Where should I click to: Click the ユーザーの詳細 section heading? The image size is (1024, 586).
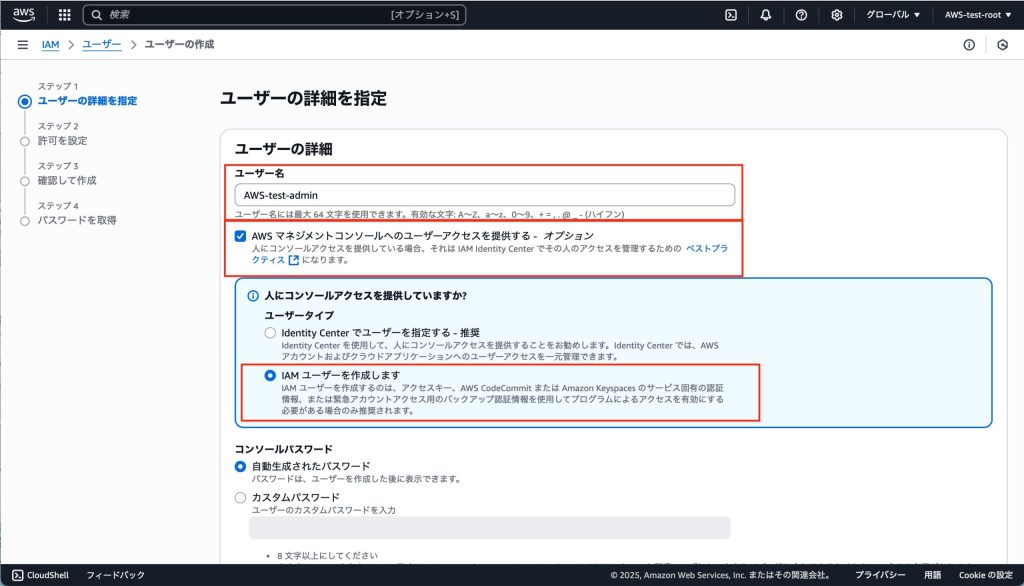point(283,149)
